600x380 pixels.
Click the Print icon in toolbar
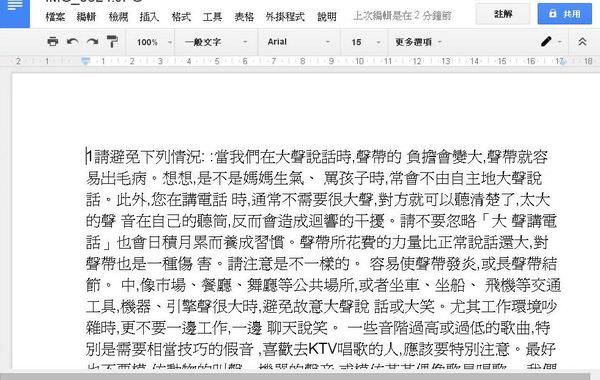tap(52, 41)
